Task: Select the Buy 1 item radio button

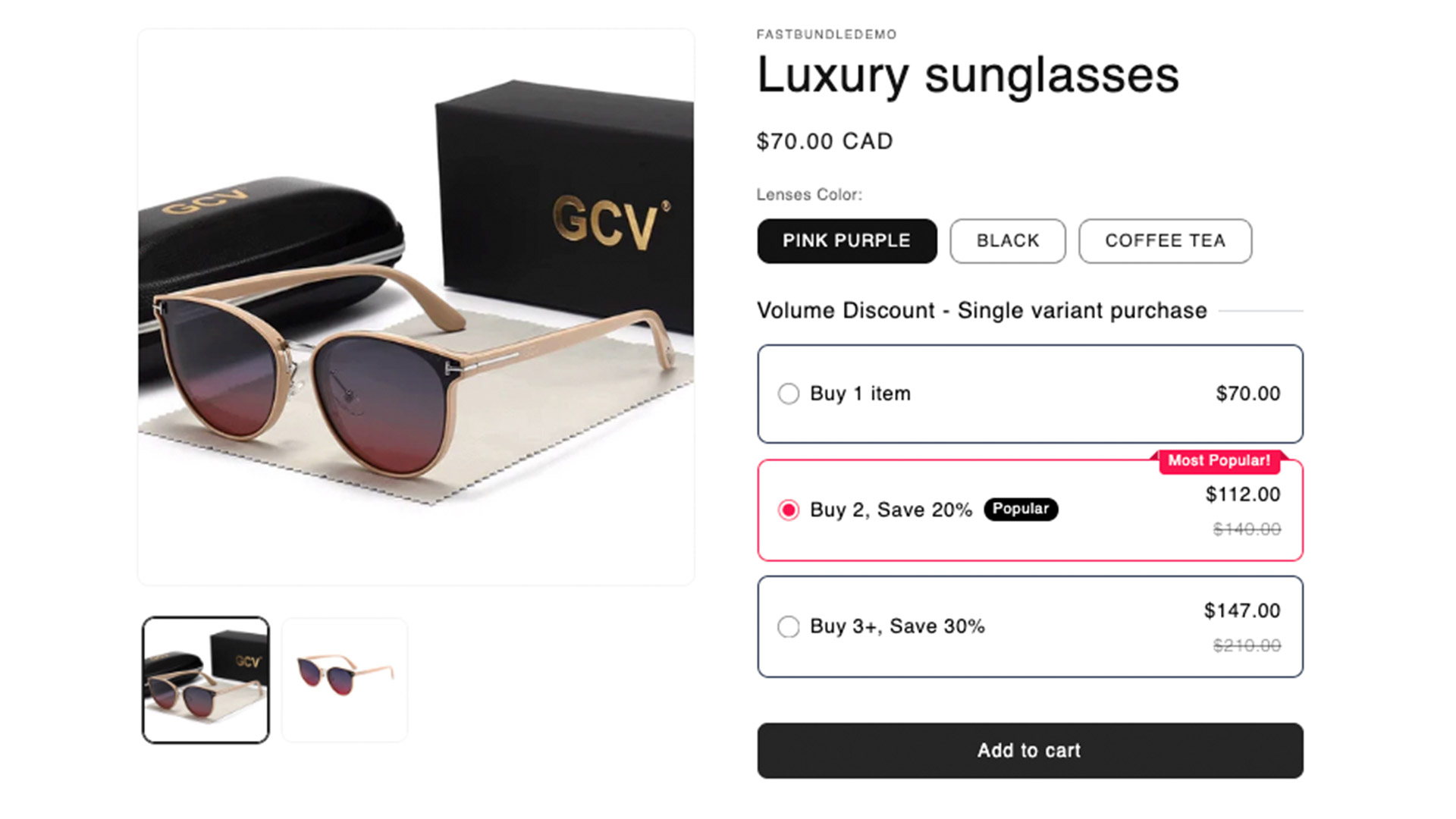Action: pos(789,394)
